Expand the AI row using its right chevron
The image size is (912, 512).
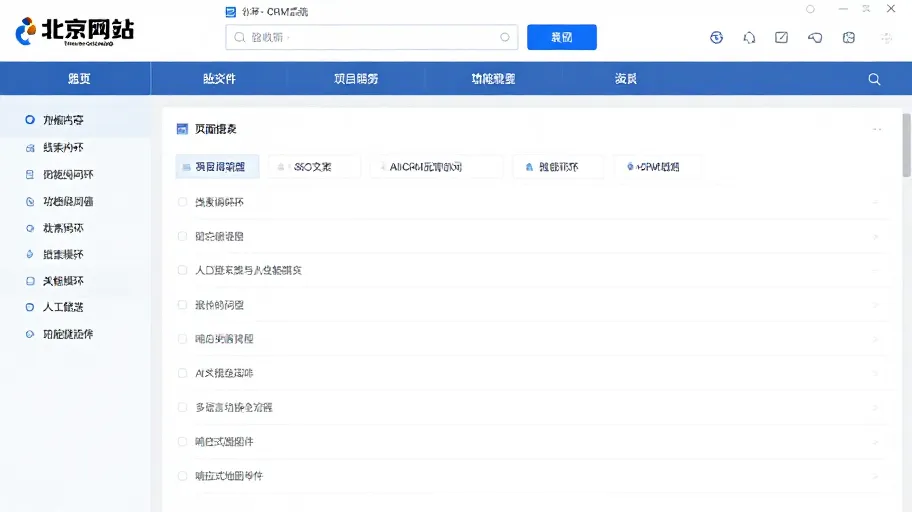[x=875, y=374]
